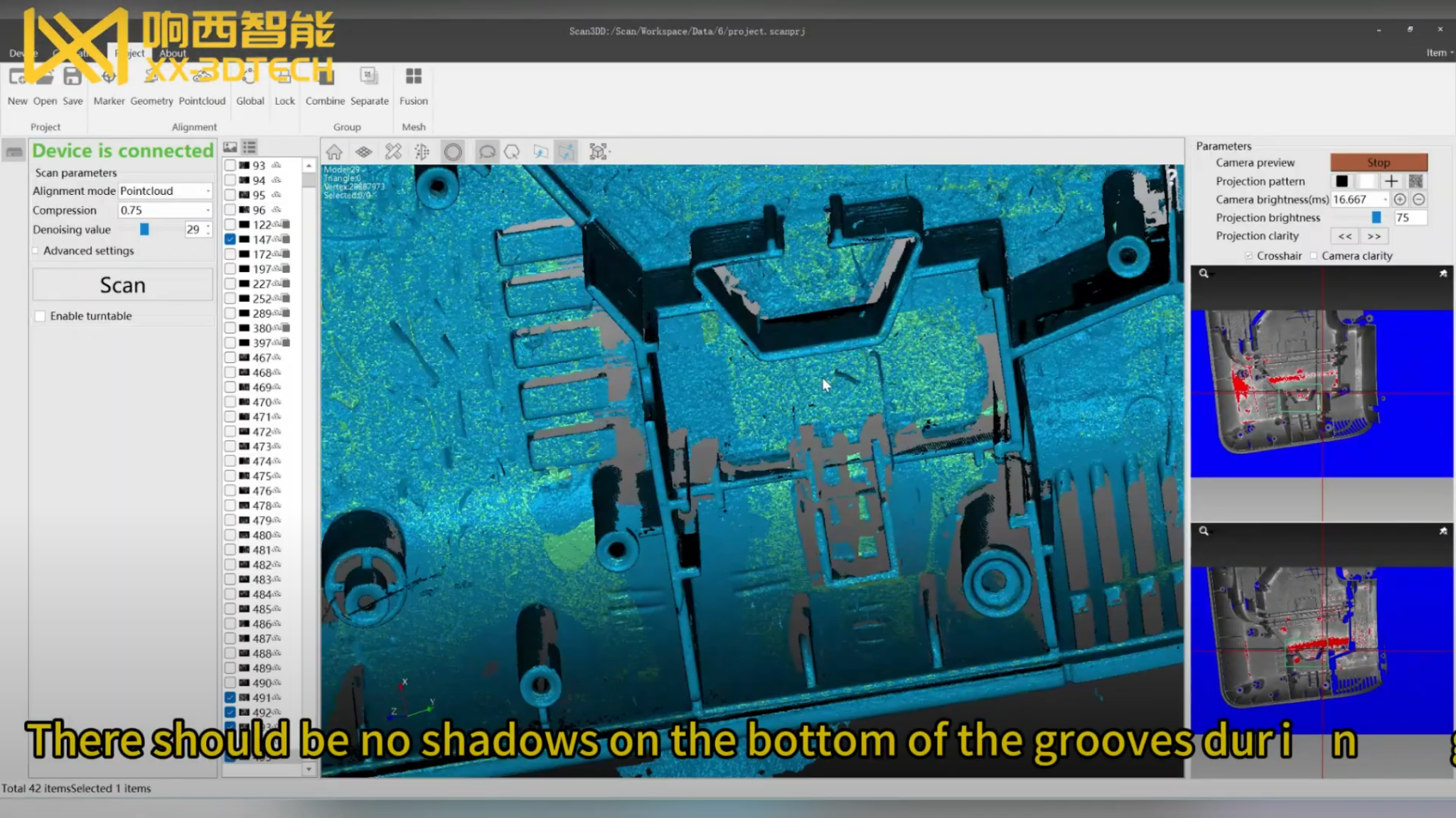Select the checkered projection pattern icon
Image resolution: width=1456 pixels, height=818 pixels.
[x=1415, y=181]
